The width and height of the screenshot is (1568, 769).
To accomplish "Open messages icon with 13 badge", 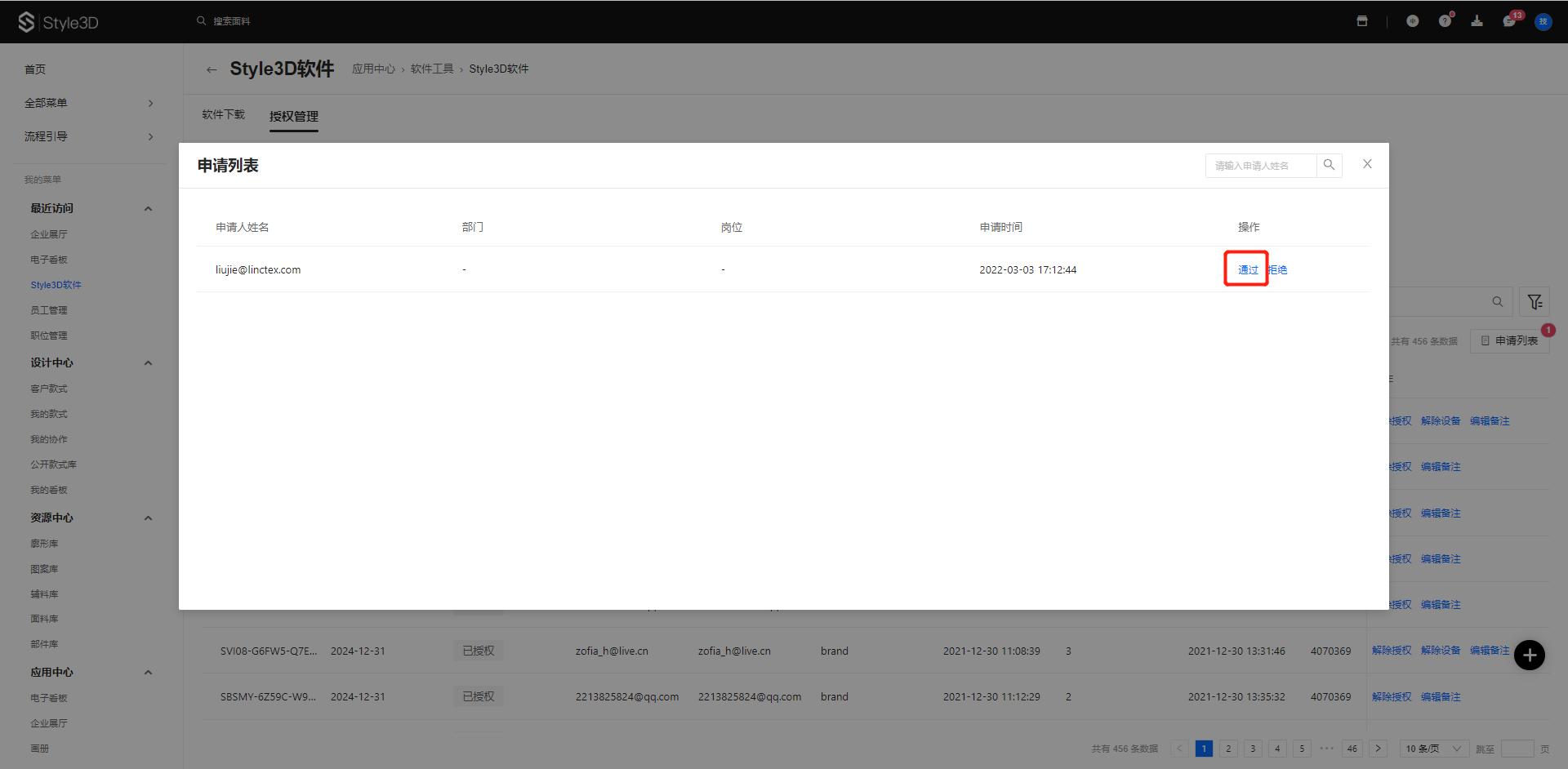I will click(x=1509, y=21).
